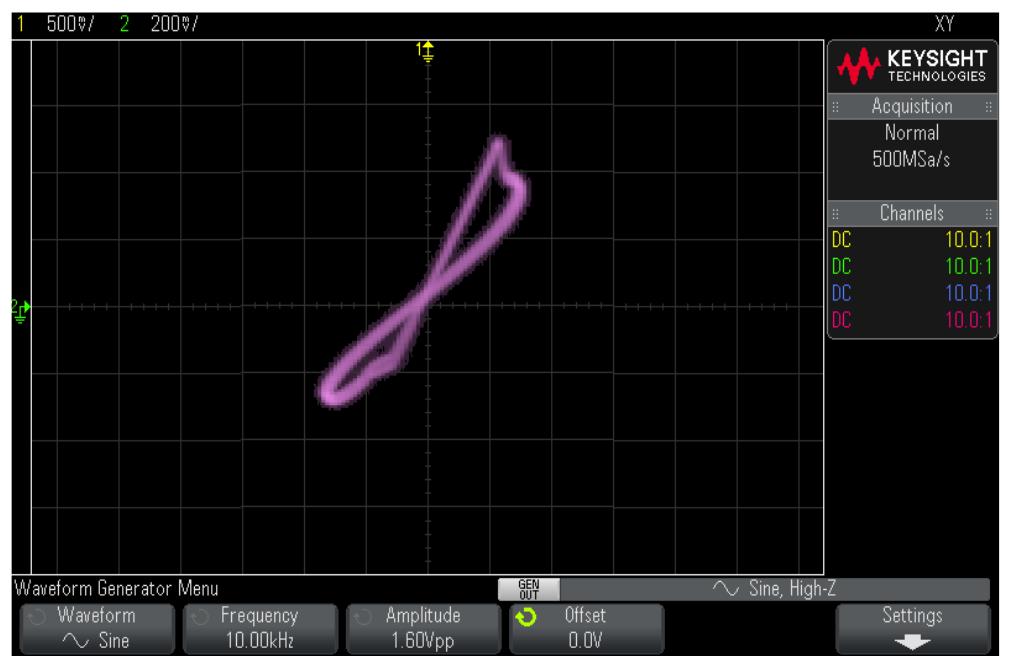
Task: Click the grip dots left of Channels
Action: point(835,214)
